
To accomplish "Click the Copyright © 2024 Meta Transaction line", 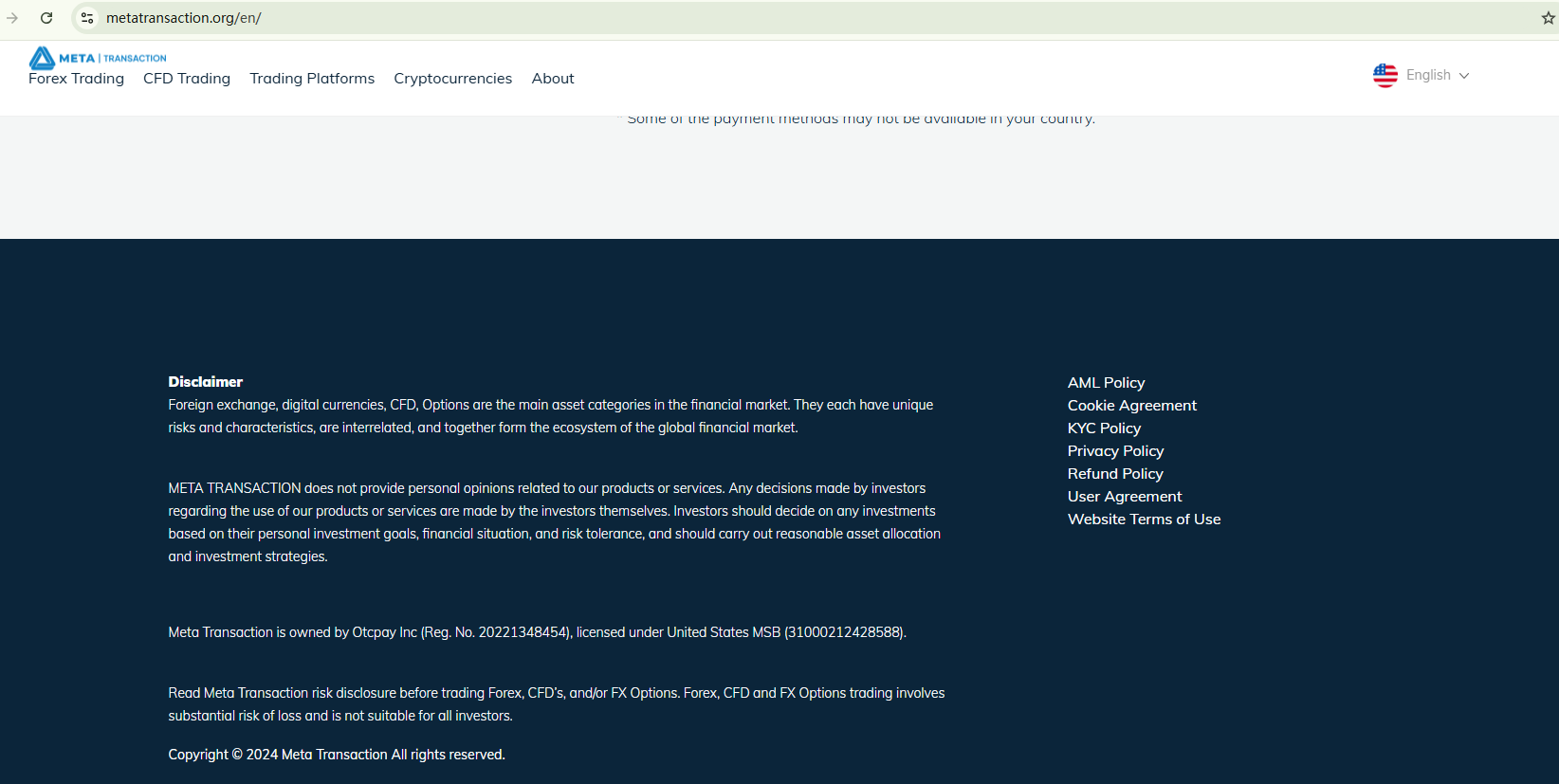I will coord(337,755).
